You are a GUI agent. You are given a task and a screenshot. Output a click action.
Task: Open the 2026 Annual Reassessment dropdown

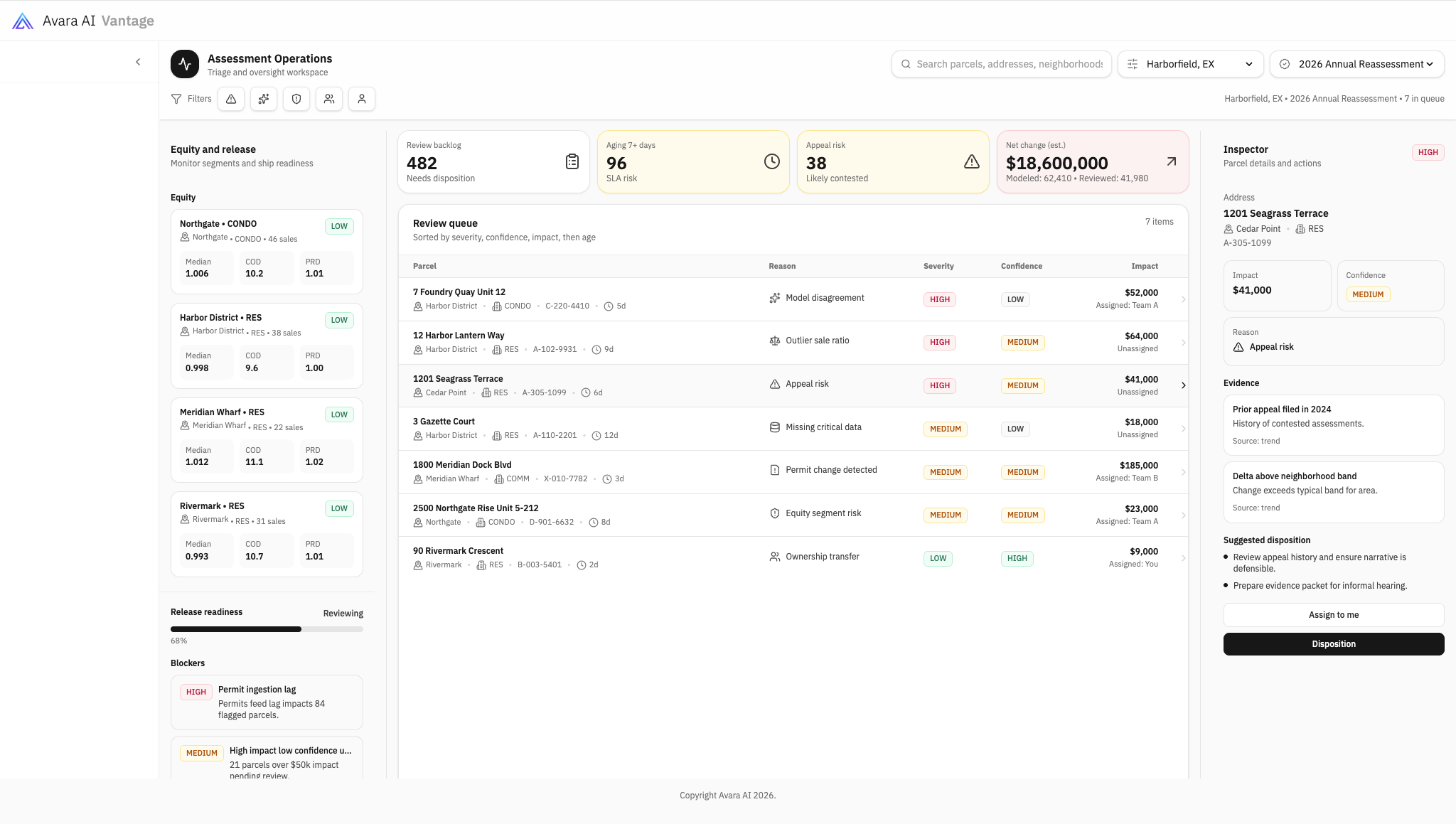(1356, 64)
